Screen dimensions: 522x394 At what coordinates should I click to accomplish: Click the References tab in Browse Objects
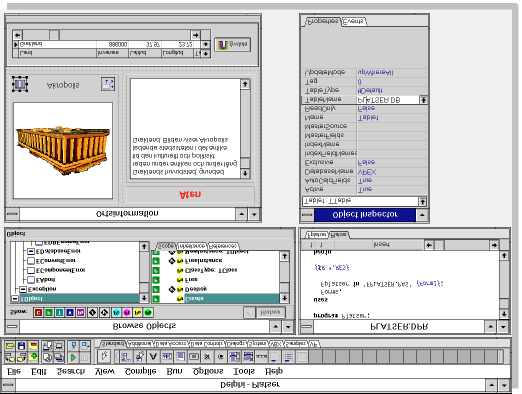point(223,246)
